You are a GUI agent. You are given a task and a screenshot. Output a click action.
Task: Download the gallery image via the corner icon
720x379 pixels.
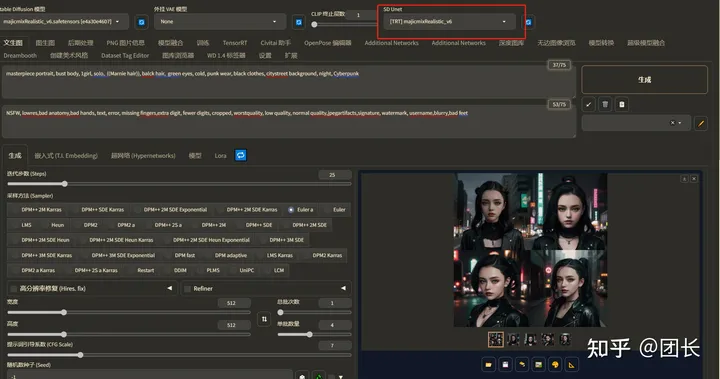click(684, 179)
